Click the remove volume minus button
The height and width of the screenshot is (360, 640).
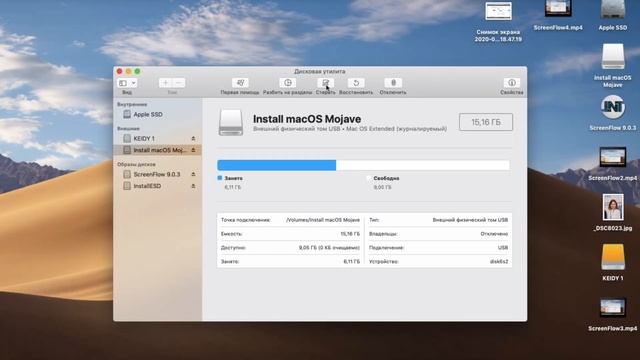[x=179, y=83]
